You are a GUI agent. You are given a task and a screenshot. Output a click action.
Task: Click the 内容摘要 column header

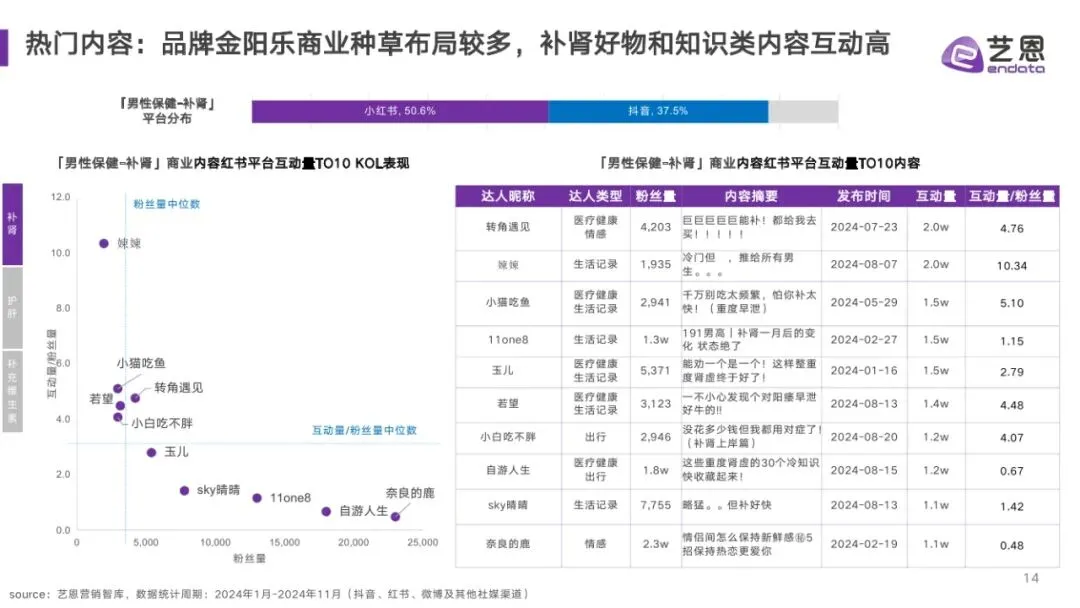pyautogui.click(x=751, y=196)
